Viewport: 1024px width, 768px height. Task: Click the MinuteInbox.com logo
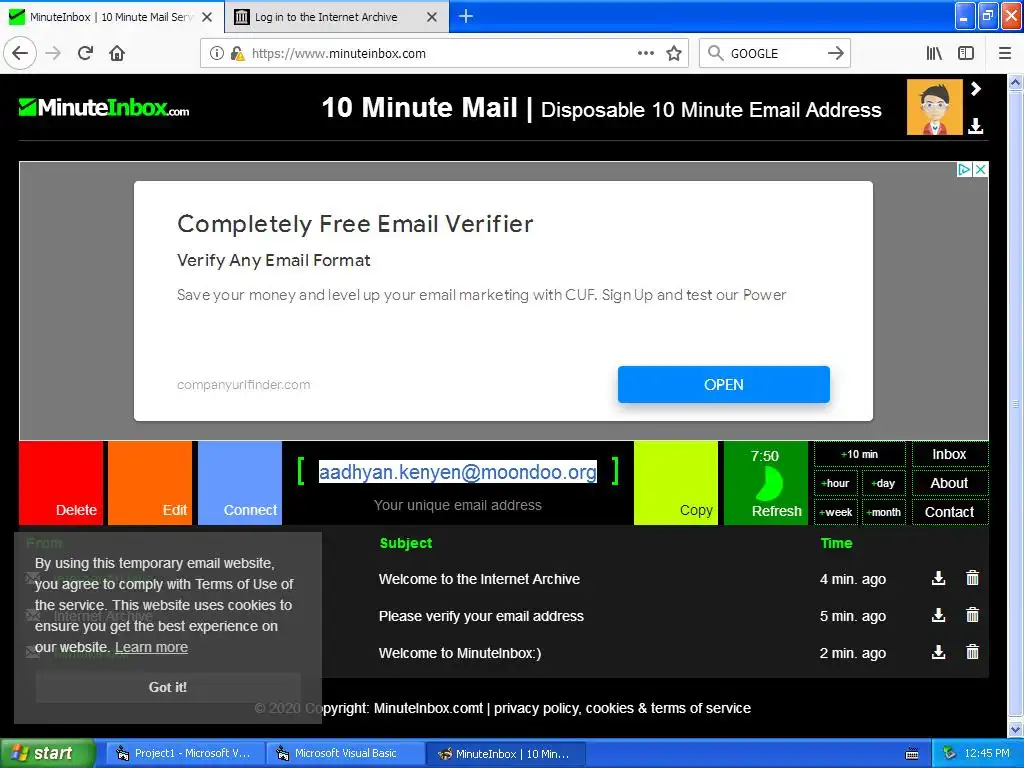click(x=104, y=107)
